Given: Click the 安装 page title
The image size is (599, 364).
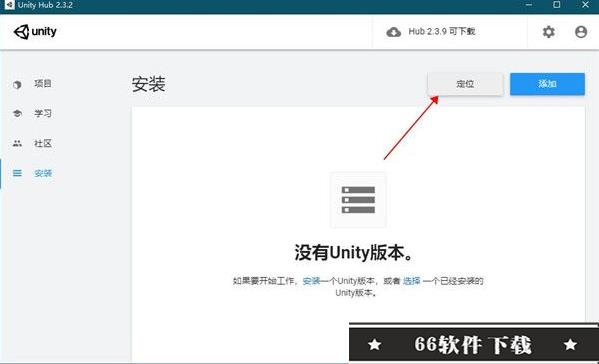Looking at the screenshot, I should pos(149,84).
